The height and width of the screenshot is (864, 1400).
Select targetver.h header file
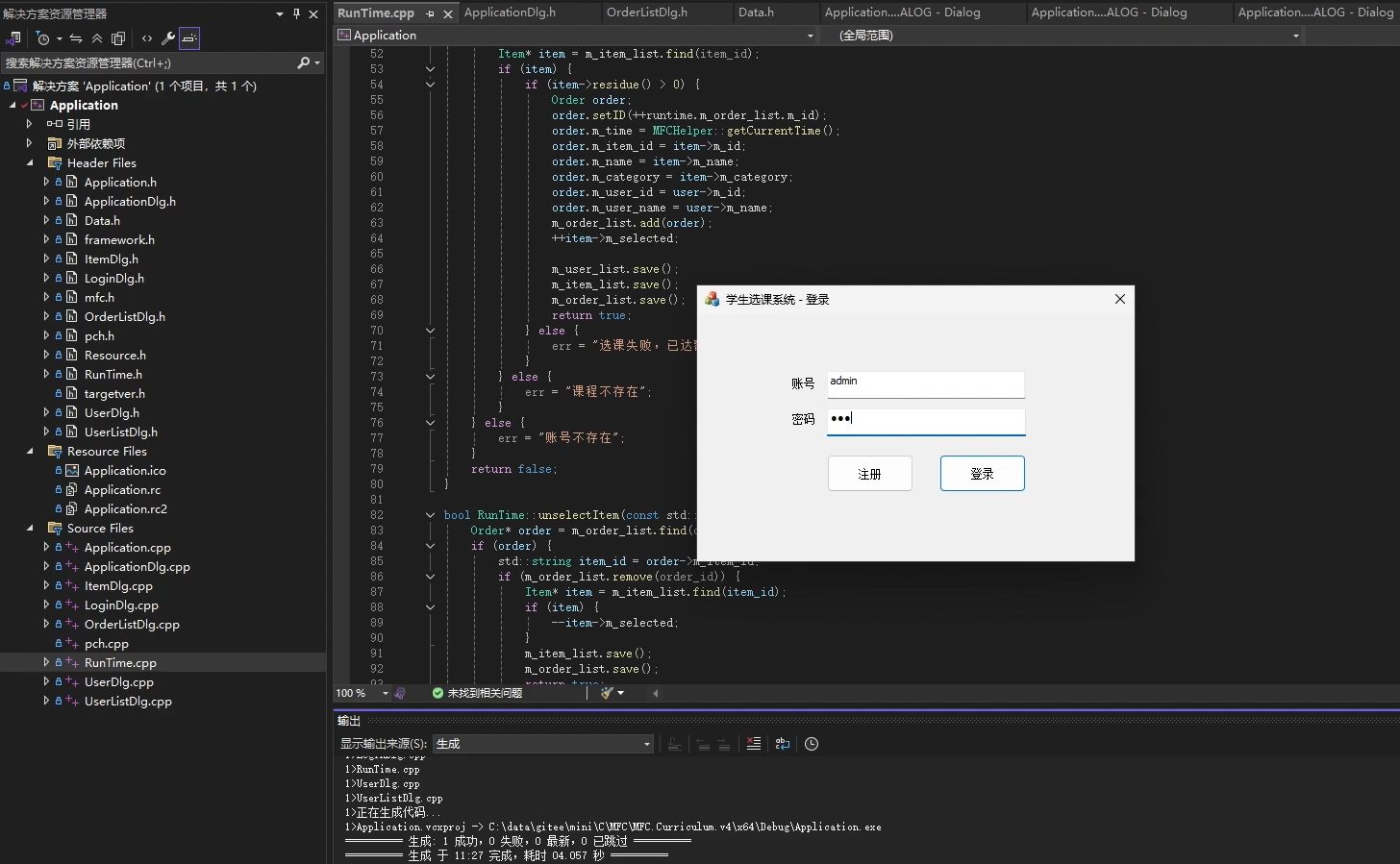coord(114,394)
